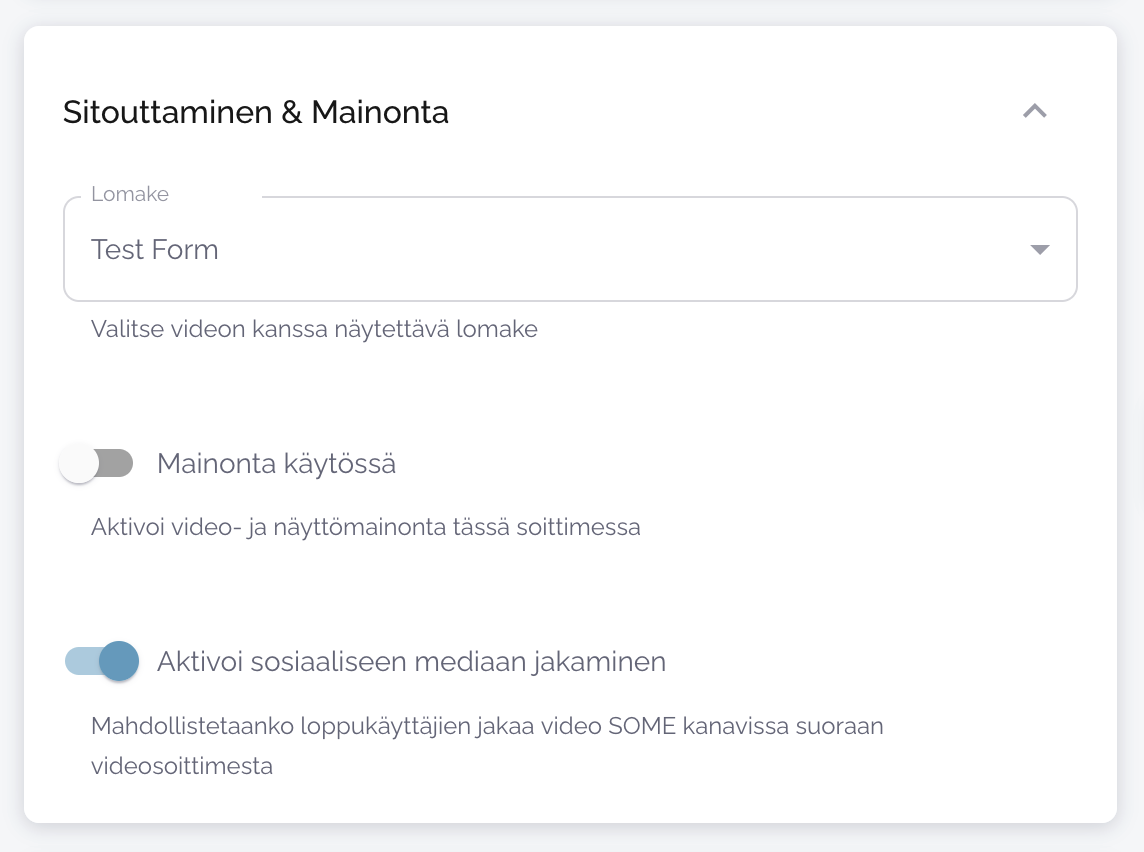Click the white knob of the advertising switch
Viewport: 1144px width, 852px height.
click(x=79, y=464)
